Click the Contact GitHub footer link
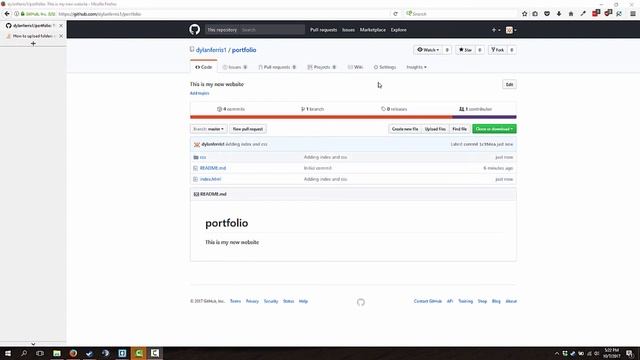Viewport: 640px width, 360px height. 427,301
